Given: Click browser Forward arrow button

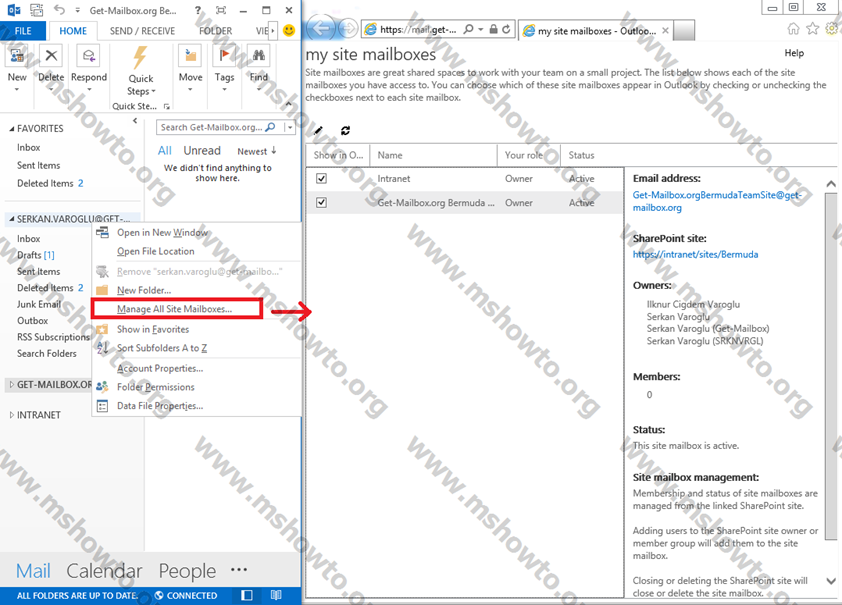Looking at the screenshot, I should click(x=349, y=28).
